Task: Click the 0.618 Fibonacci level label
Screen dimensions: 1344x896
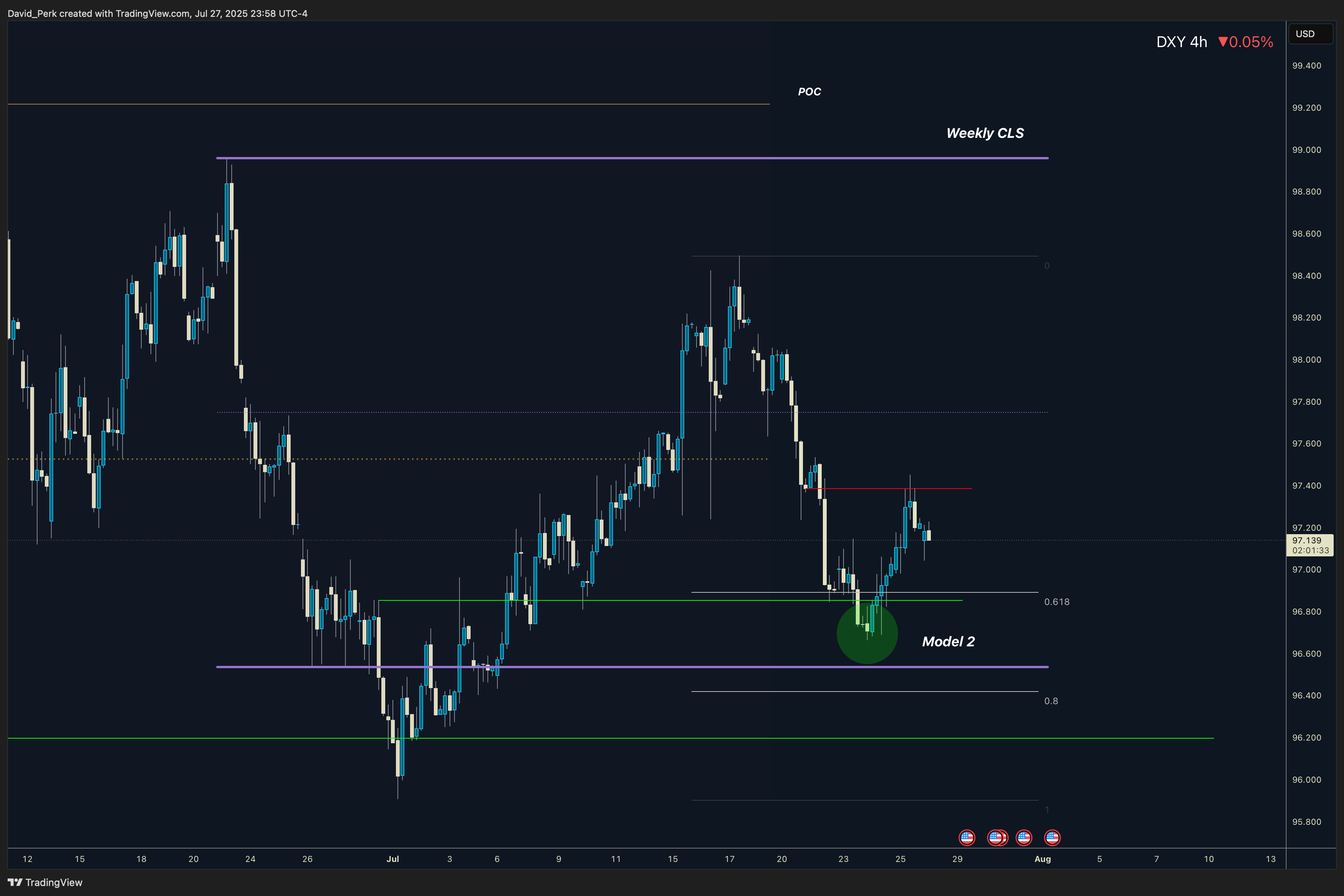Action: pyautogui.click(x=1056, y=602)
